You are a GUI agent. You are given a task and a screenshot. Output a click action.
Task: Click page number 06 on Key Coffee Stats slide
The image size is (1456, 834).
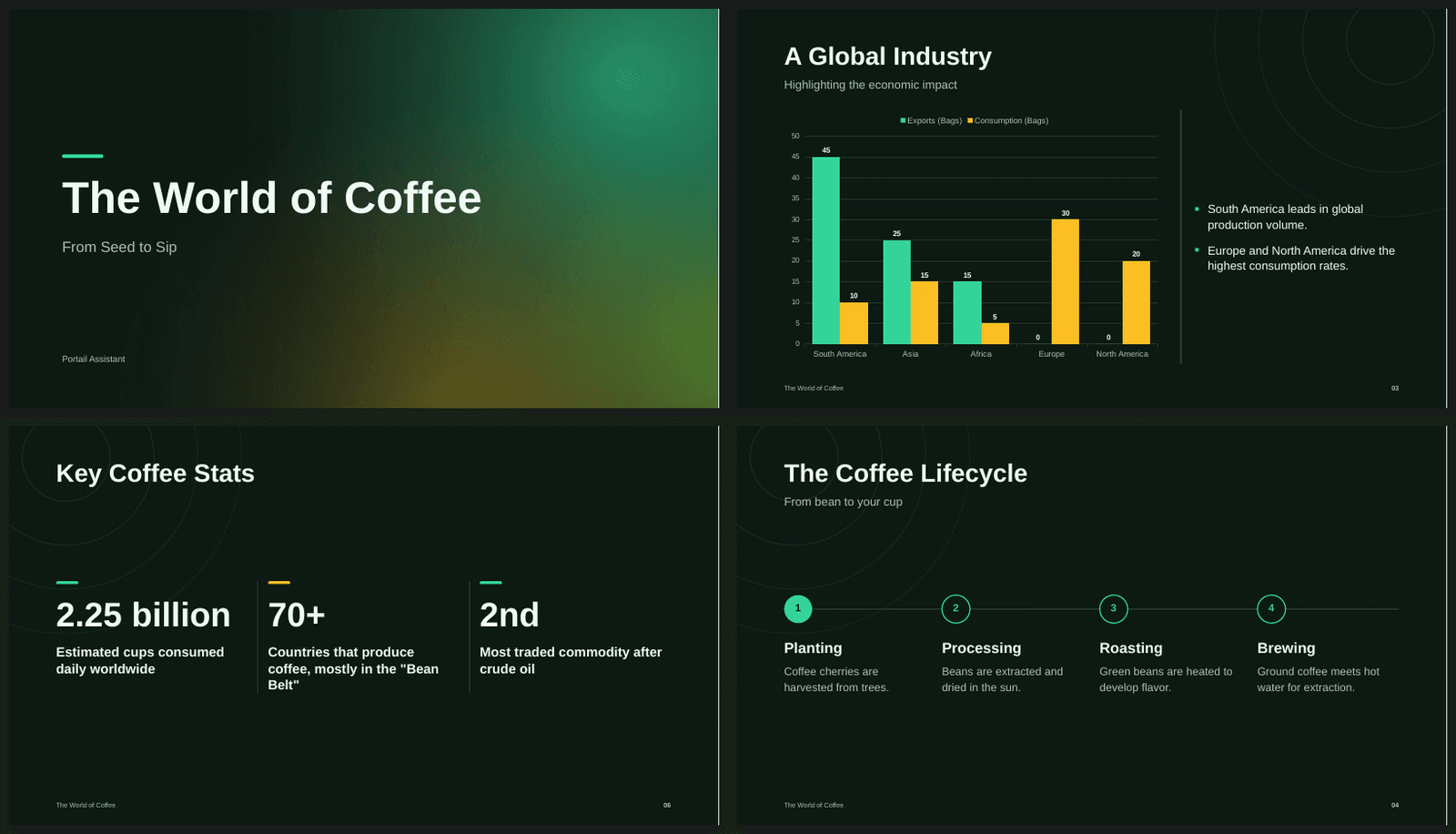tap(667, 805)
